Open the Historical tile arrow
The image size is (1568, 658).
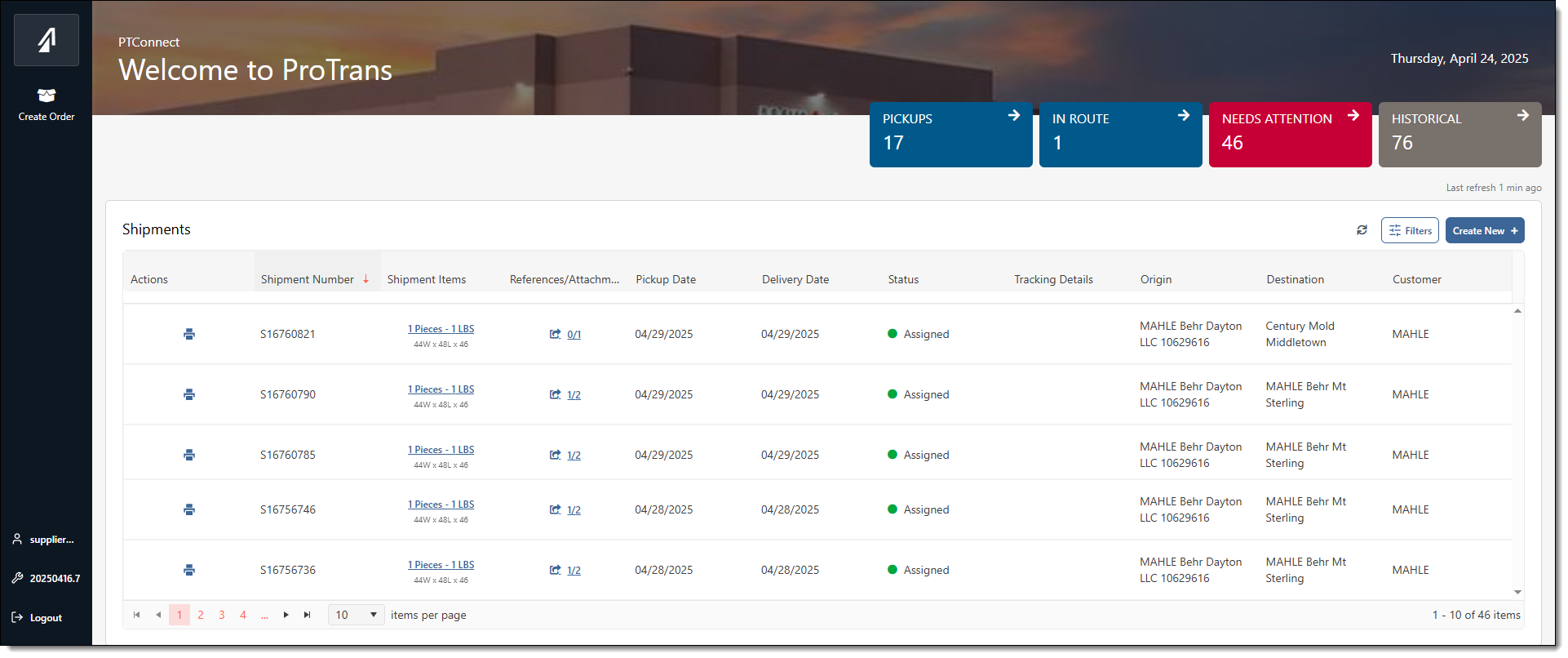(x=1523, y=116)
